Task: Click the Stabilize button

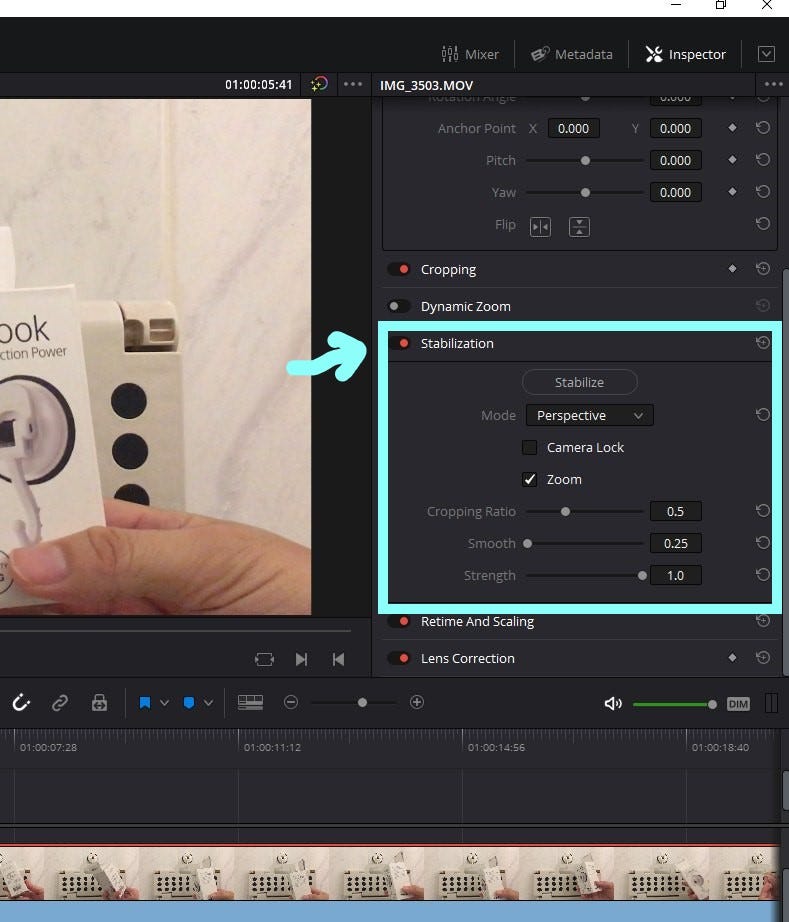Action: point(579,382)
